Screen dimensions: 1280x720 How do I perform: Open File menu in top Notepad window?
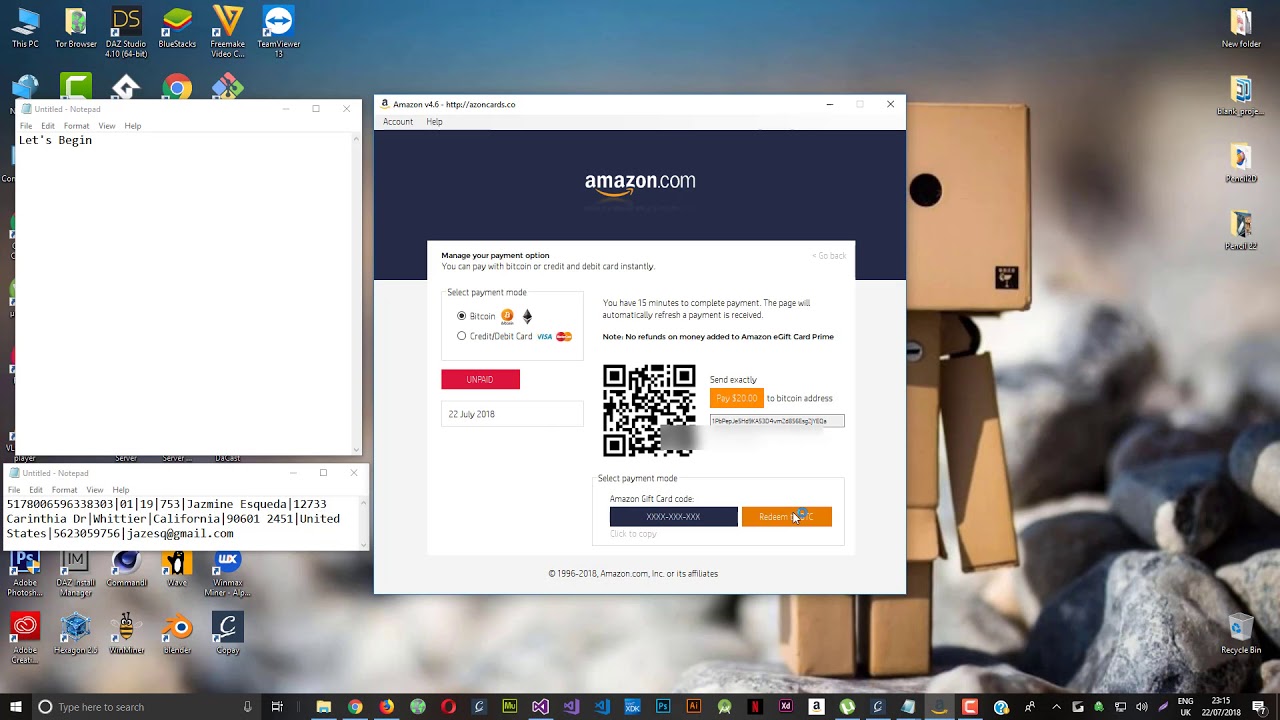click(x=26, y=126)
